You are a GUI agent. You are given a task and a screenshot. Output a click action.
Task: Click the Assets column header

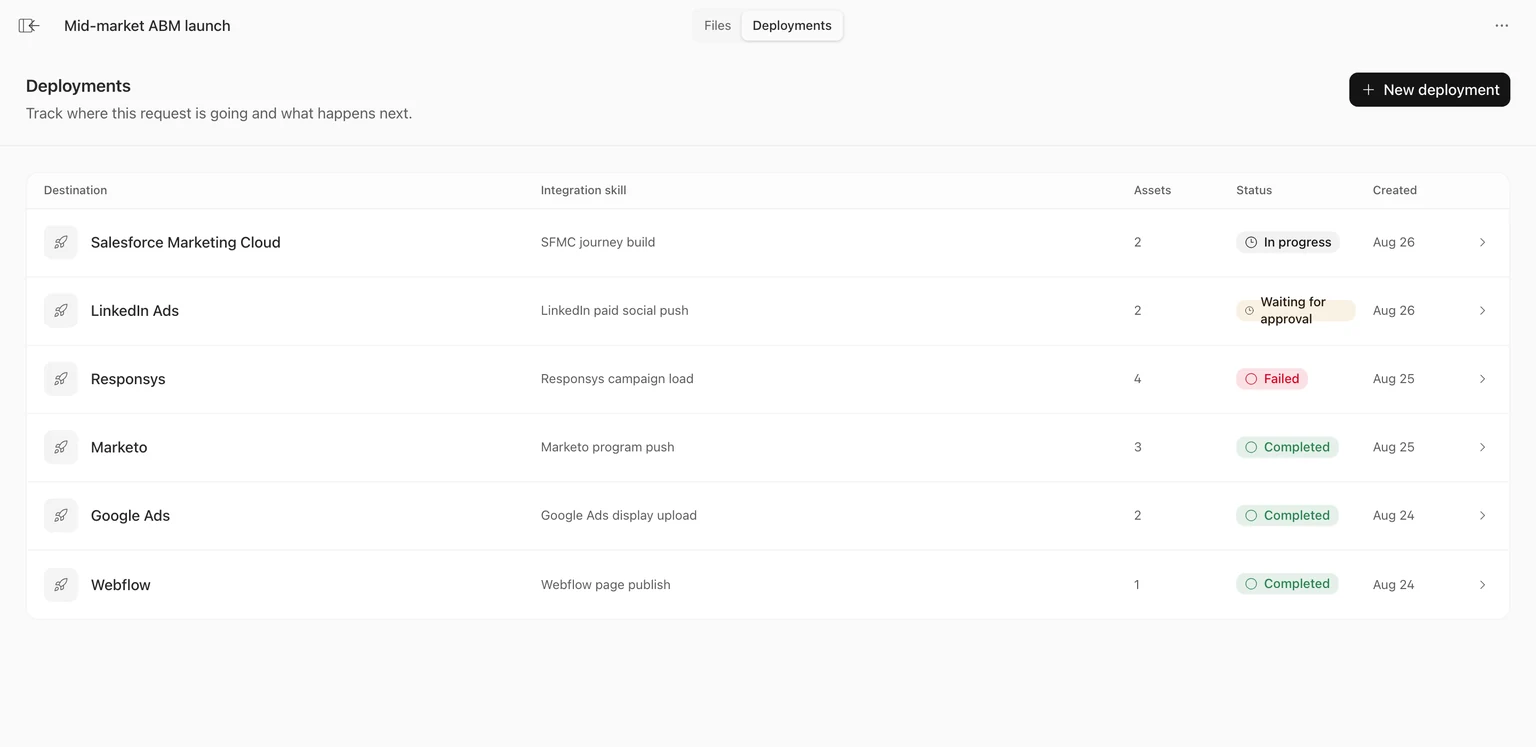pos(1152,190)
